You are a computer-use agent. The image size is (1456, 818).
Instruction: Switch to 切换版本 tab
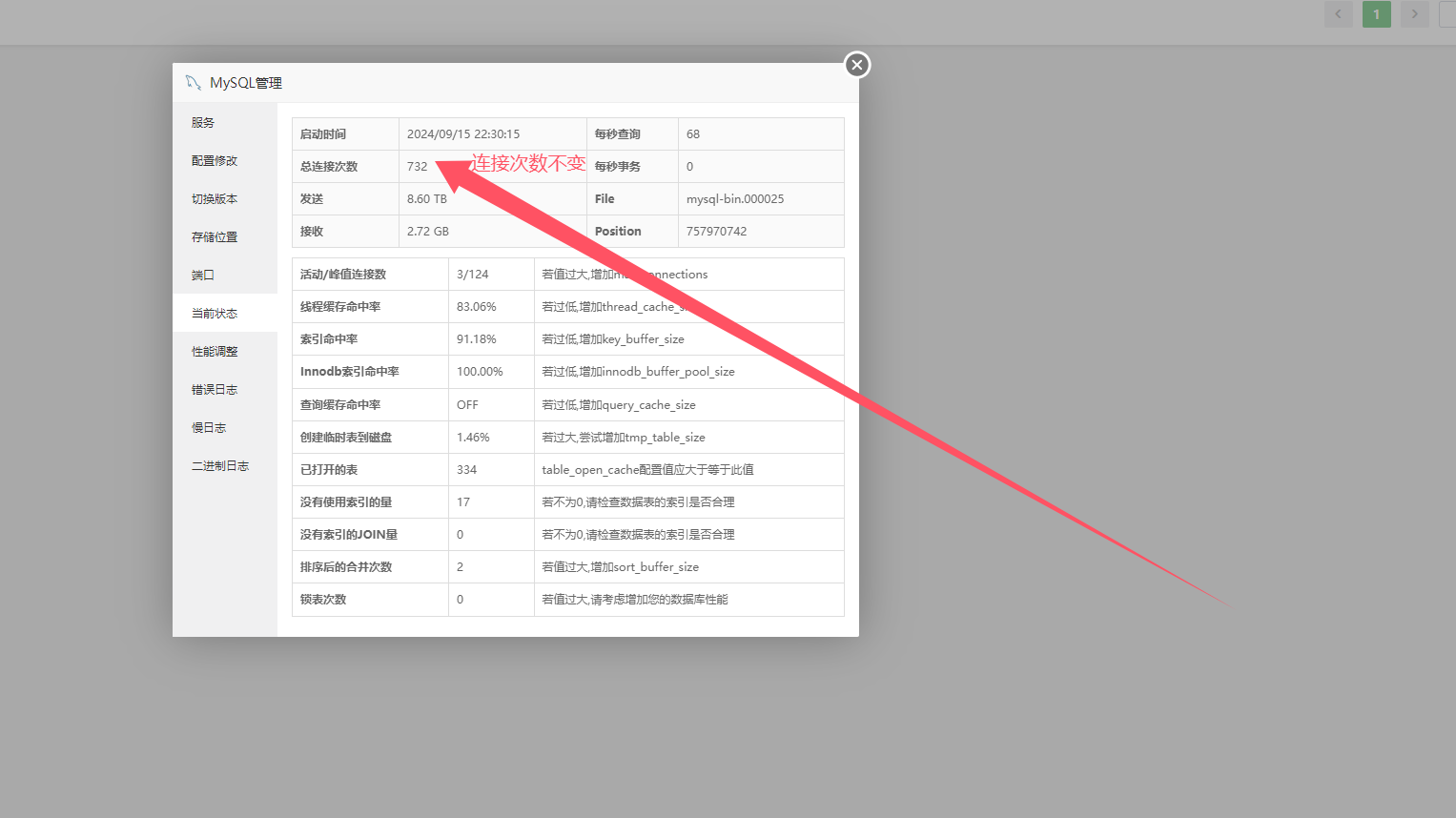(x=225, y=198)
